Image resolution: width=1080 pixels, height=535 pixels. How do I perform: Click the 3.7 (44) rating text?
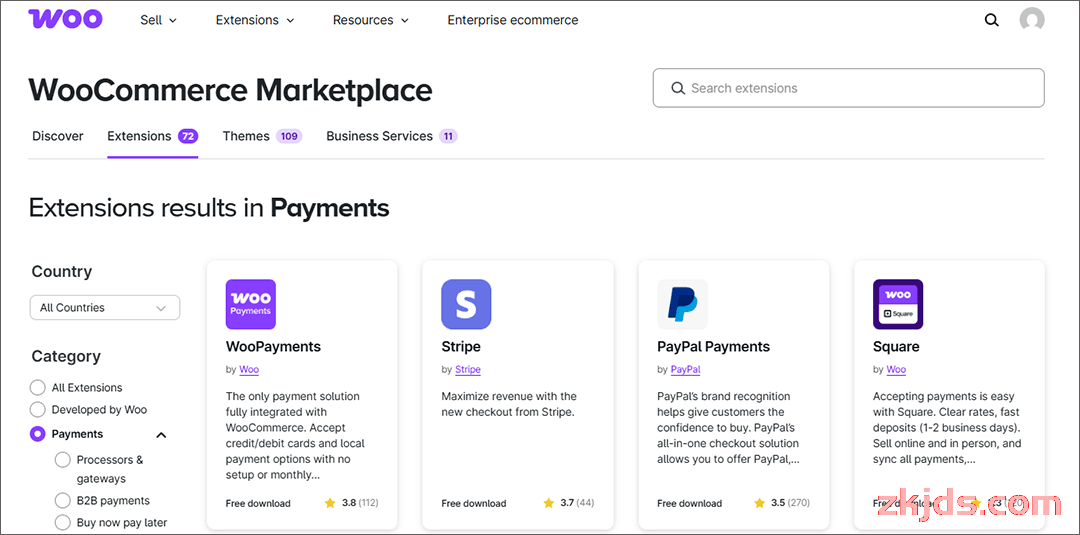pos(577,503)
